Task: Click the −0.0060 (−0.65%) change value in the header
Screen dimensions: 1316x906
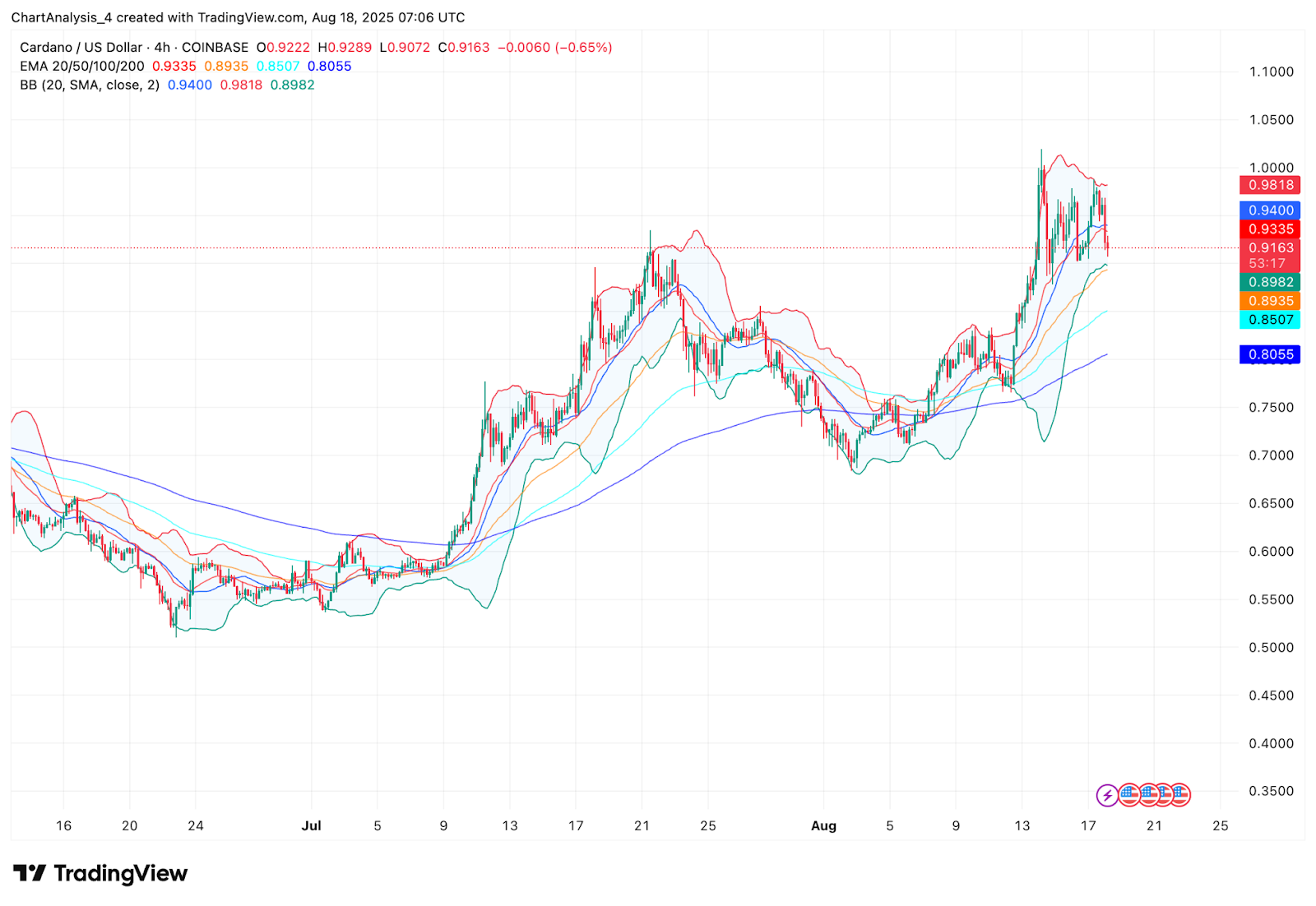Action: click(558, 48)
